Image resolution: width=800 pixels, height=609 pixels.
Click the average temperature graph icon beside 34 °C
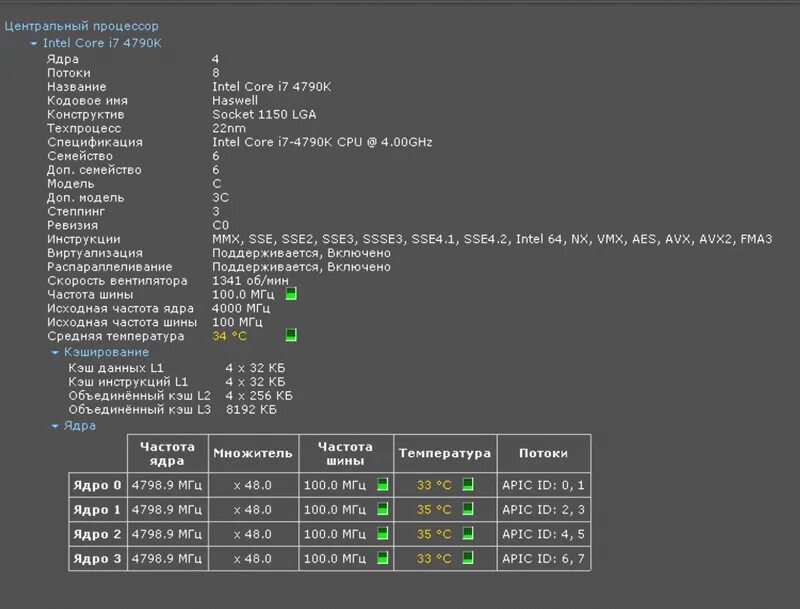click(291, 335)
